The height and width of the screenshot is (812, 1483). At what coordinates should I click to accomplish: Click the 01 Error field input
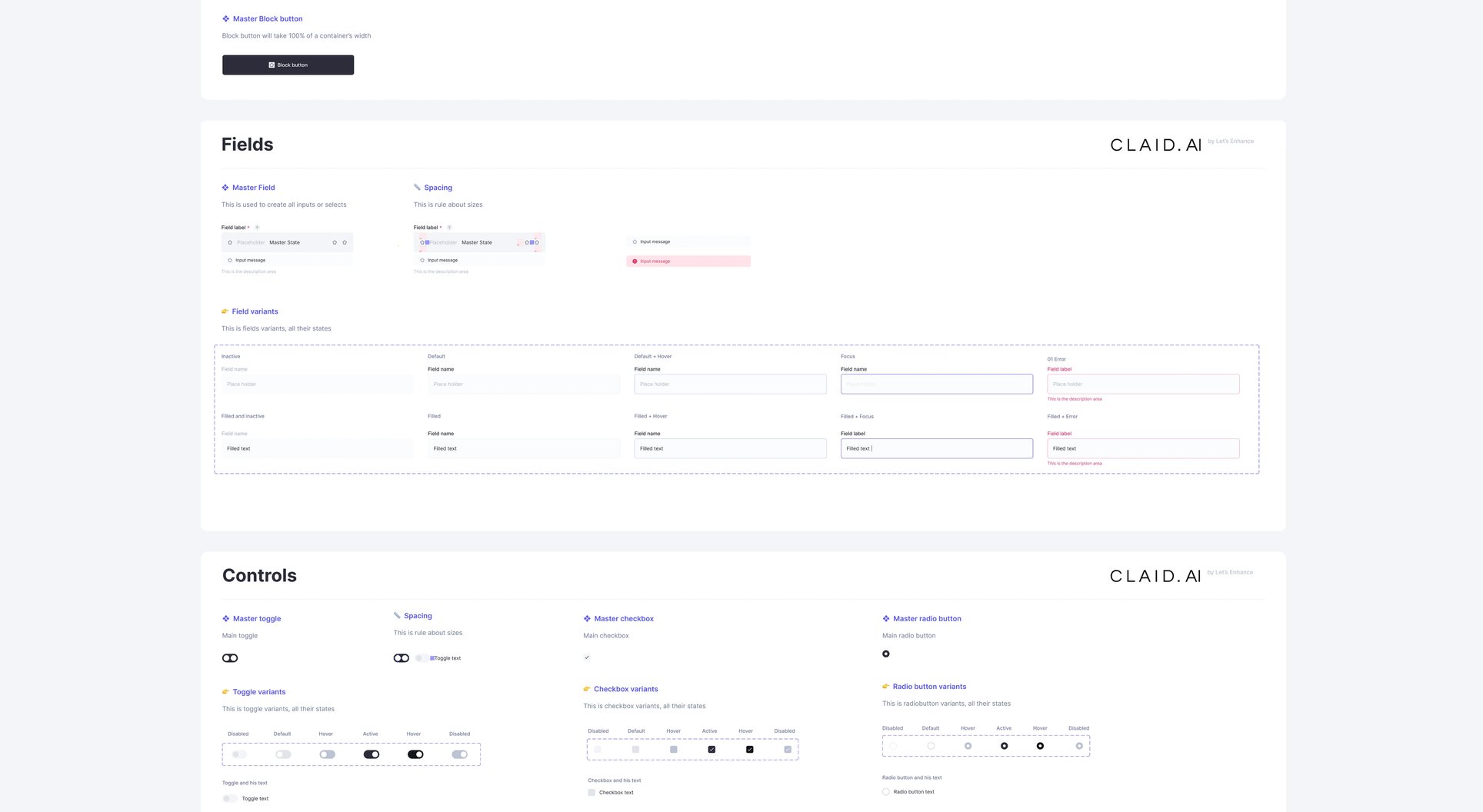1143,384
